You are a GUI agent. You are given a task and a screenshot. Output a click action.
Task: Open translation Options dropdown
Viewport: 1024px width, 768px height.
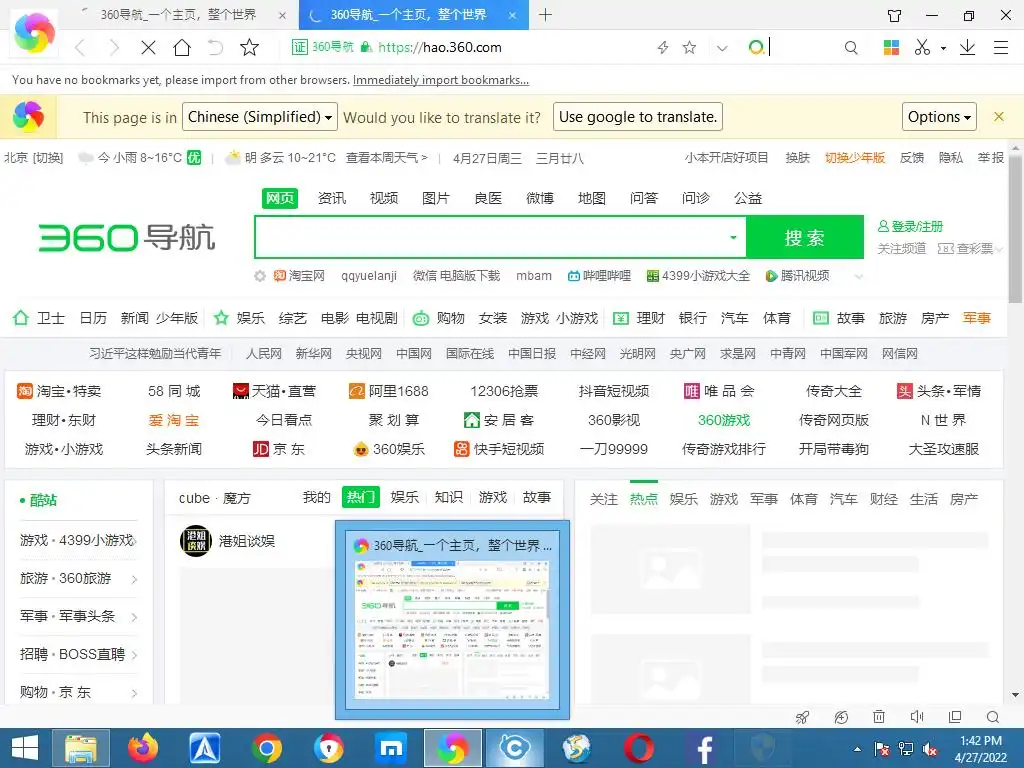click(x=939, y=117)
